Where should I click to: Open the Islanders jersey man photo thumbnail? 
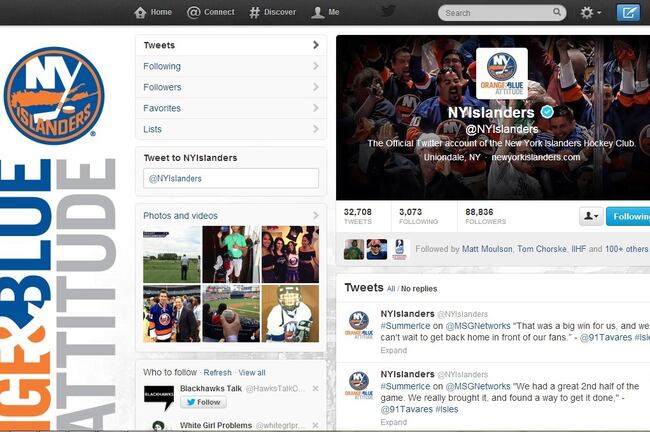click(x=172, y=313)
